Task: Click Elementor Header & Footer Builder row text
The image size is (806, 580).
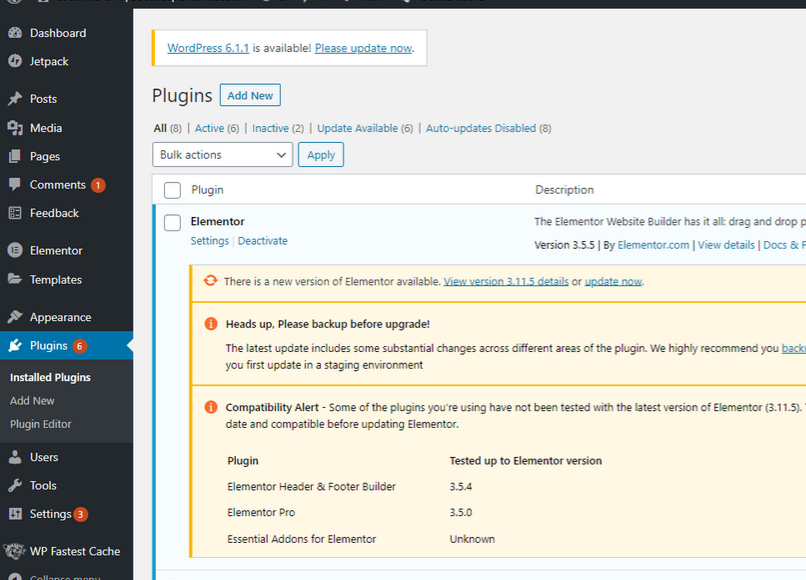Action: point(312,486)
